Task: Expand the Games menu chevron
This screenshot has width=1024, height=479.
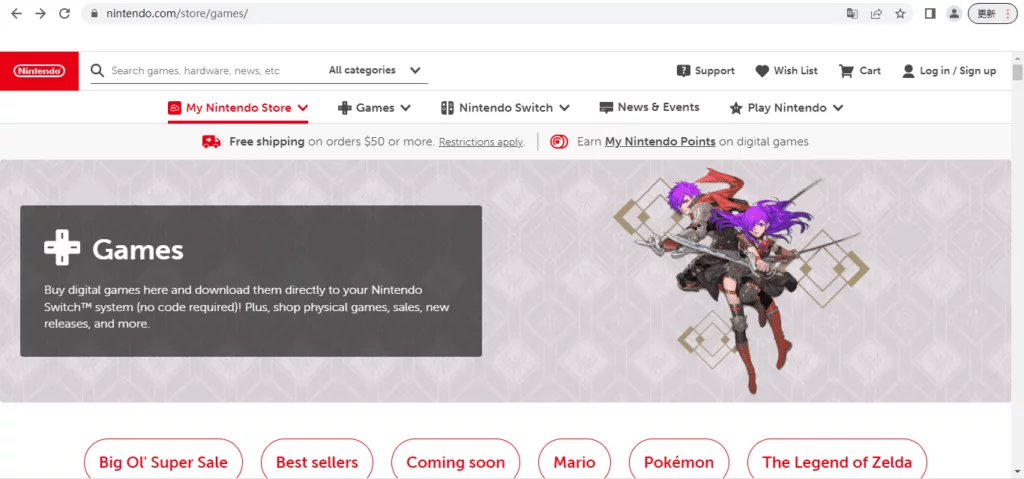Action: tap(406, 108)
